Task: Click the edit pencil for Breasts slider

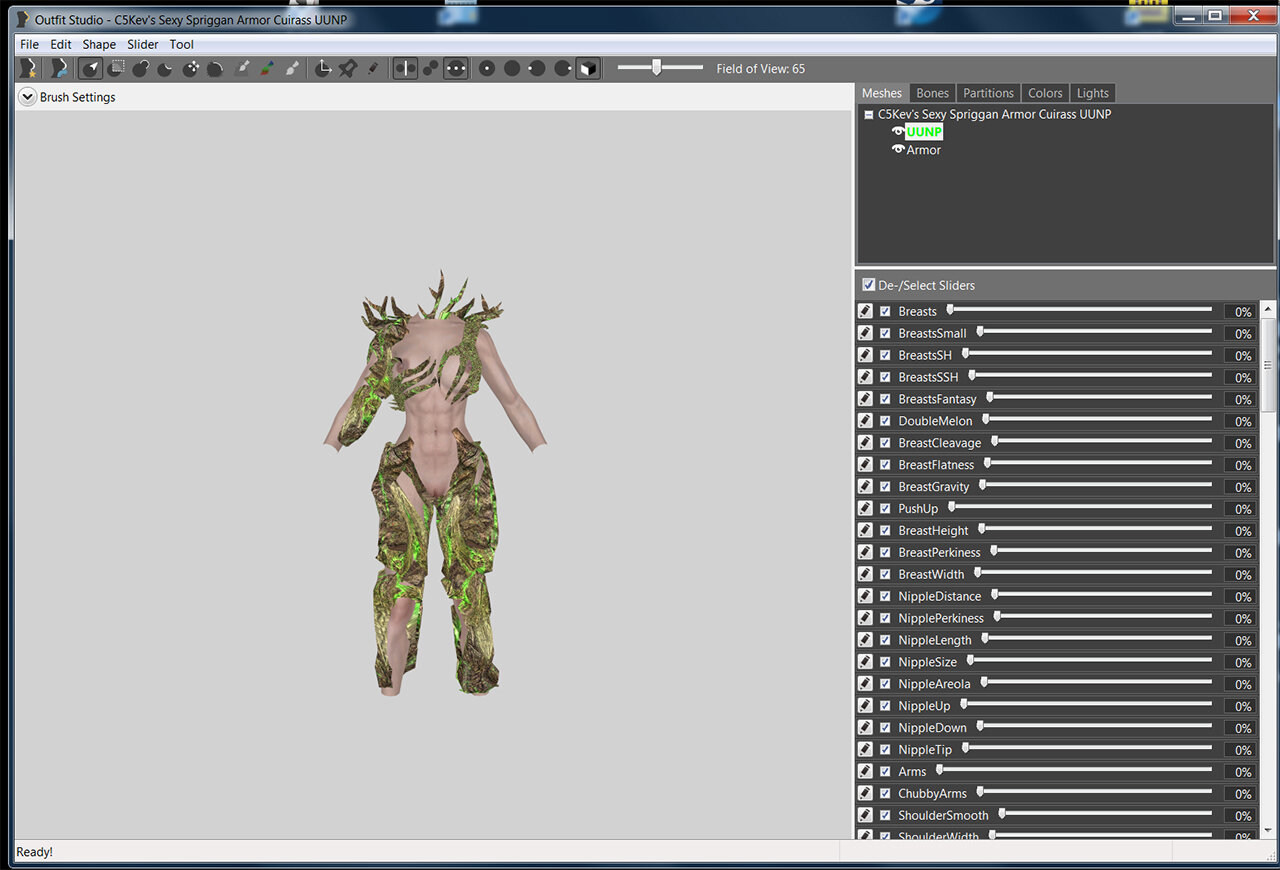Action: coord(866,311)
